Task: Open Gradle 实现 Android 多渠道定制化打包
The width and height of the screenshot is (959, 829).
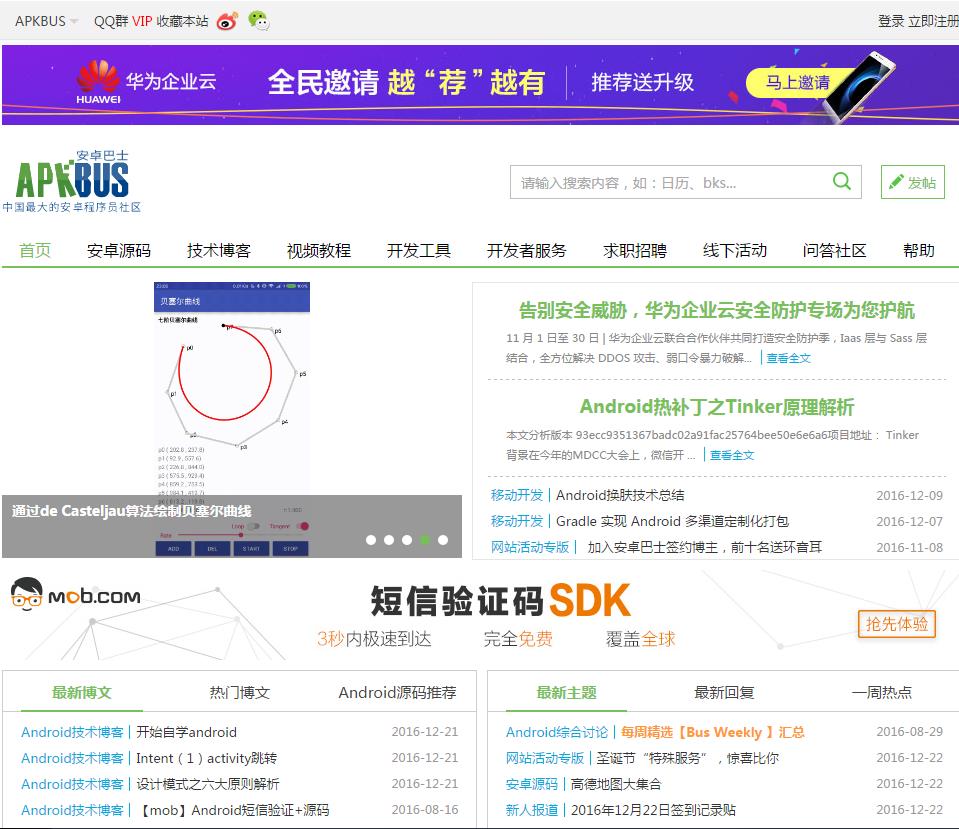Action: tap(672, 521)
